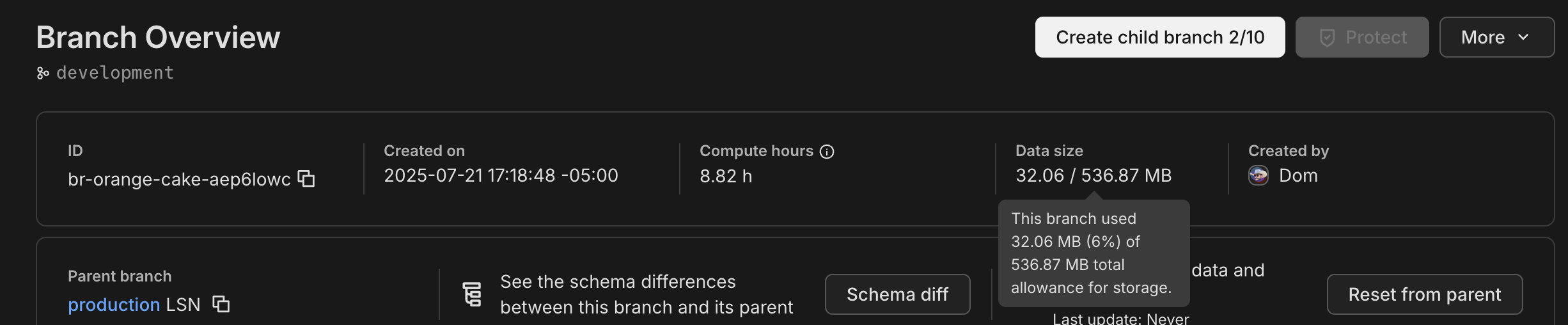The height and width of the screenshot is (325, 1568).
Task: Click the schema differences tree icon
Action: tap(472, 294)
